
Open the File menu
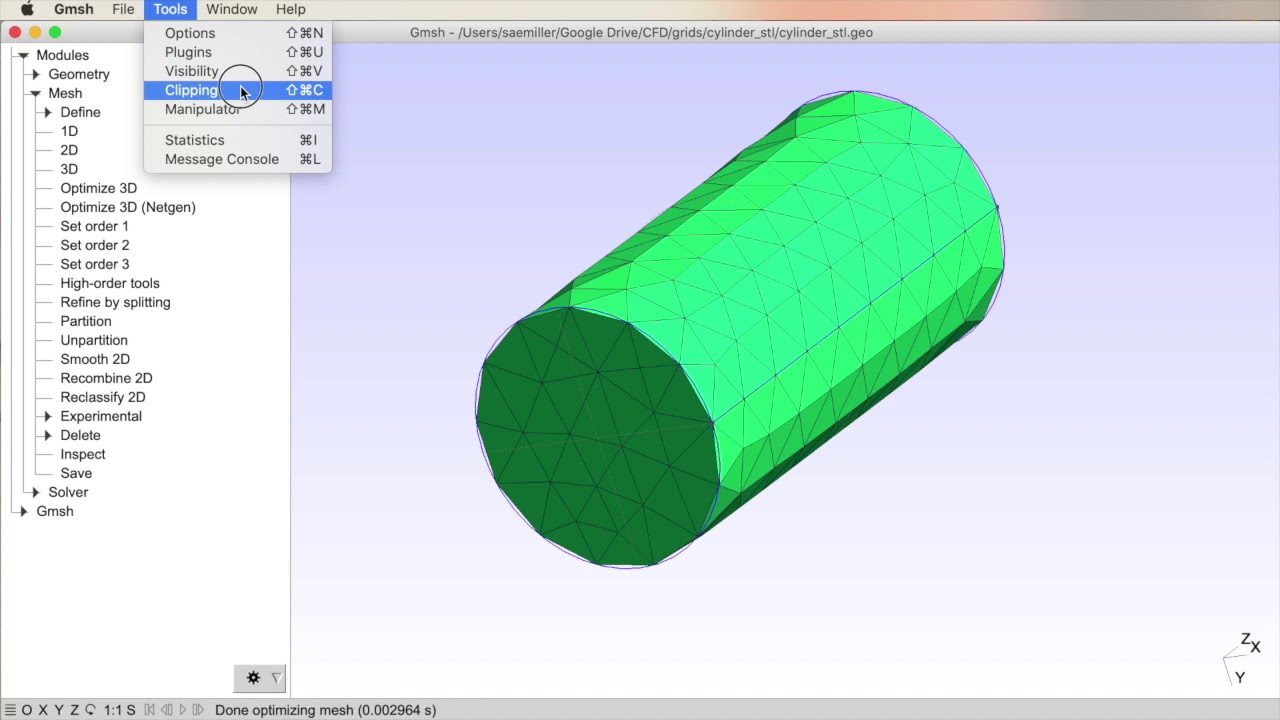pos(123,9)
